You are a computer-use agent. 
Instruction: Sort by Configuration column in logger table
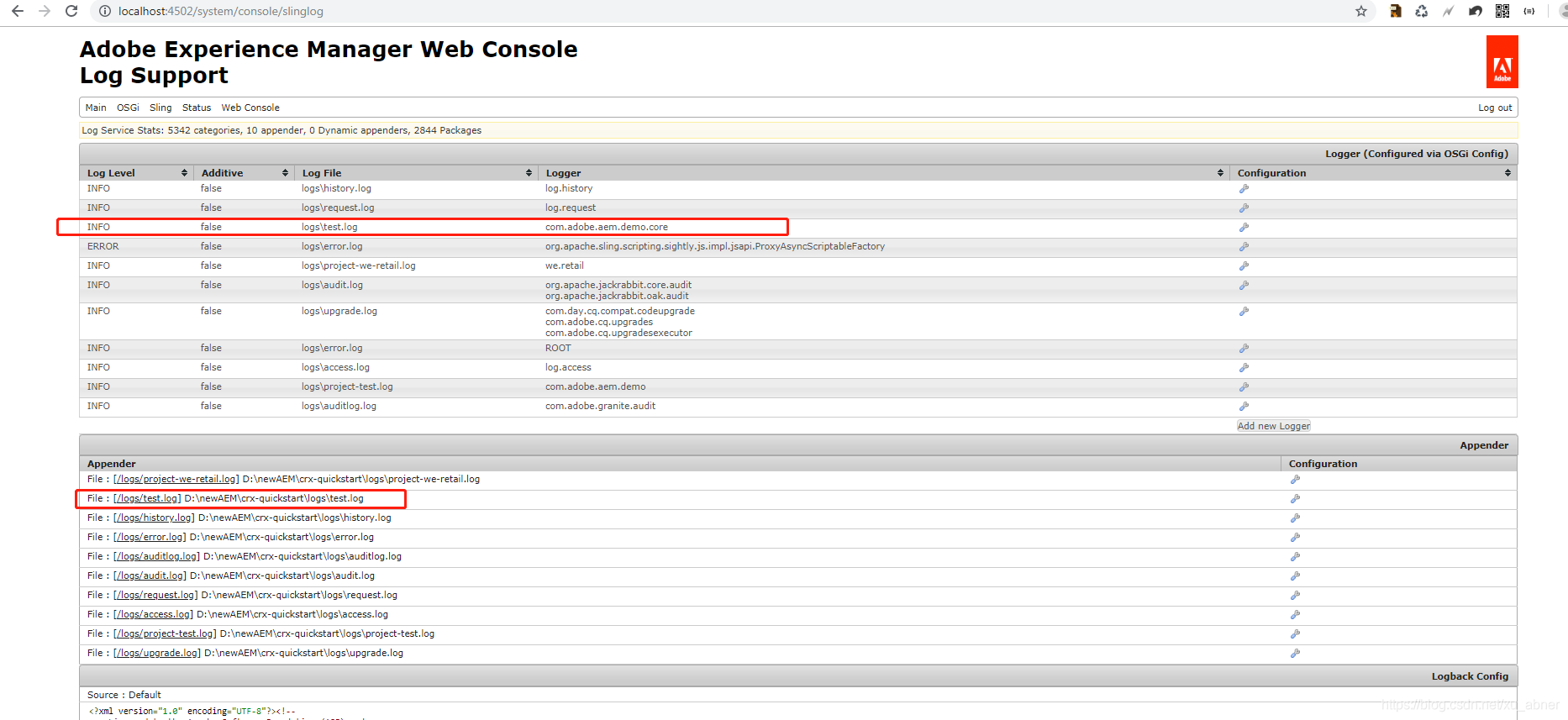[1373, 173]
